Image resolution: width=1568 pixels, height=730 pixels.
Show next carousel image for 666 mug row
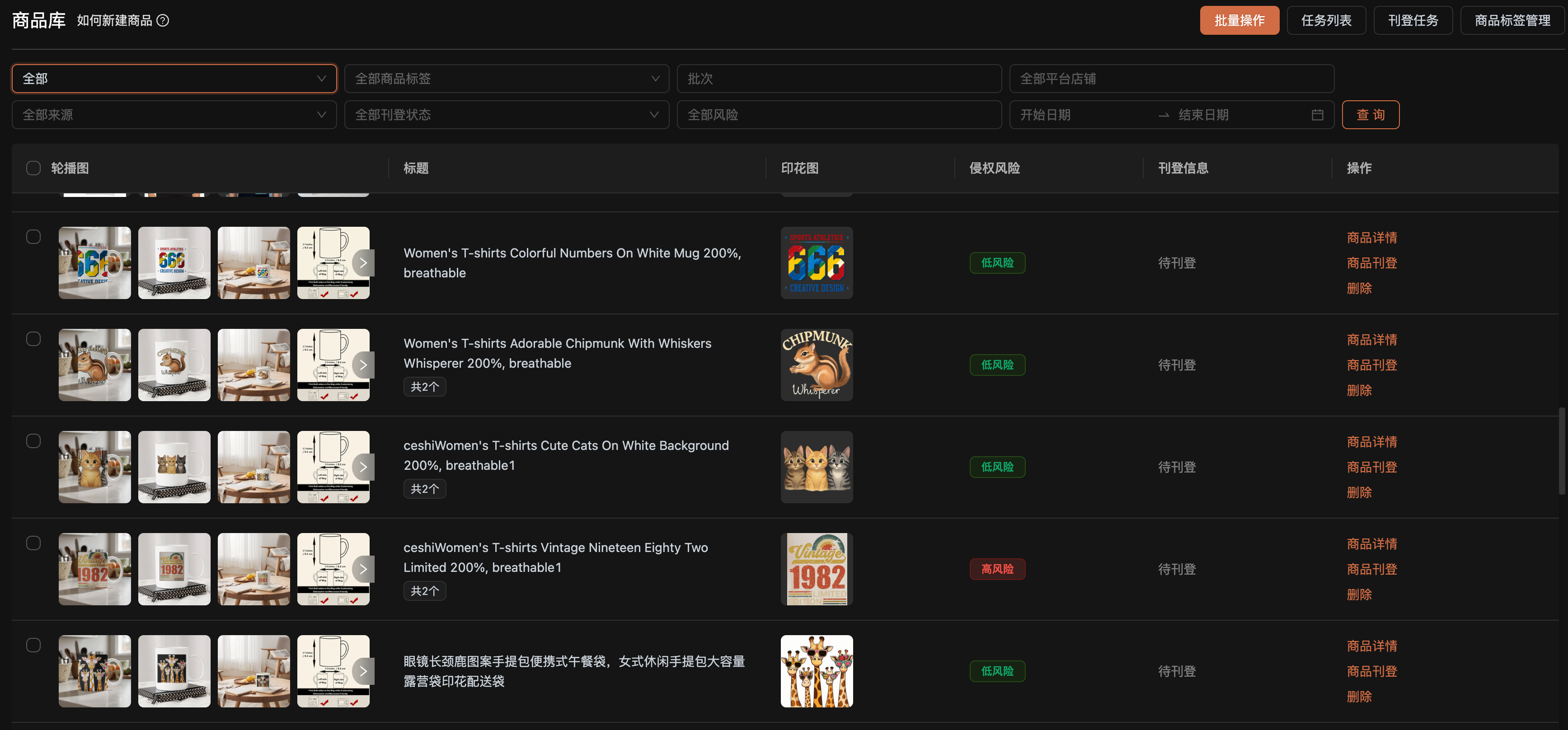pos(363,263)
